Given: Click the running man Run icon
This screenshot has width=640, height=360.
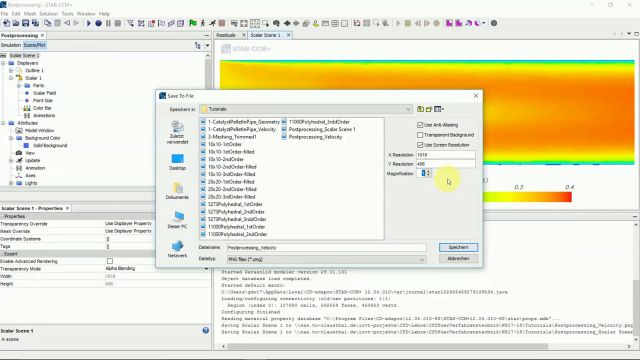Looking at the screenshot, I should (212, 23).
